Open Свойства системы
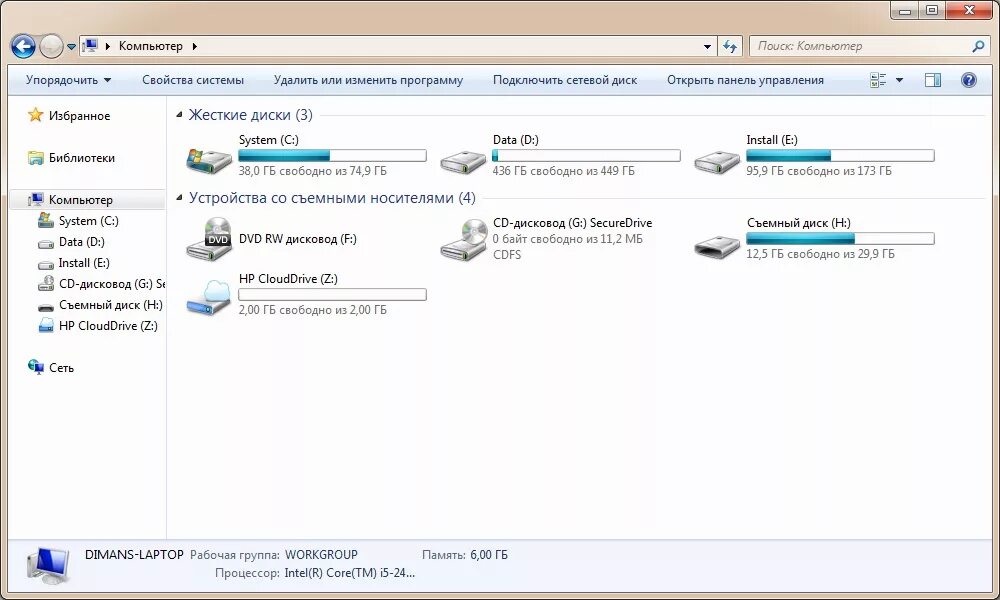This screenshot has width=1000, height=600. click(193, 80)
